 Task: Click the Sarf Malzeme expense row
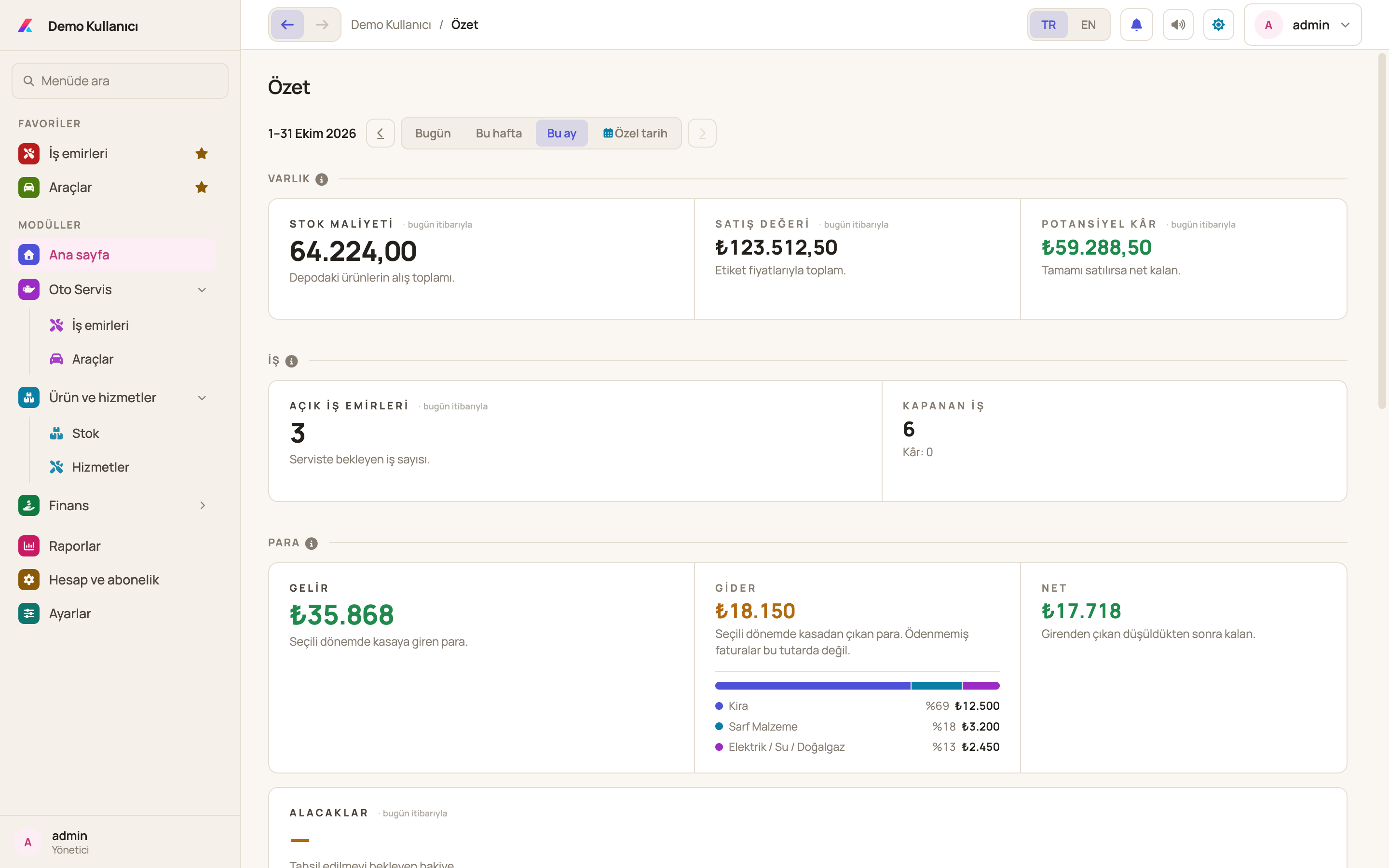coord(857,727)
